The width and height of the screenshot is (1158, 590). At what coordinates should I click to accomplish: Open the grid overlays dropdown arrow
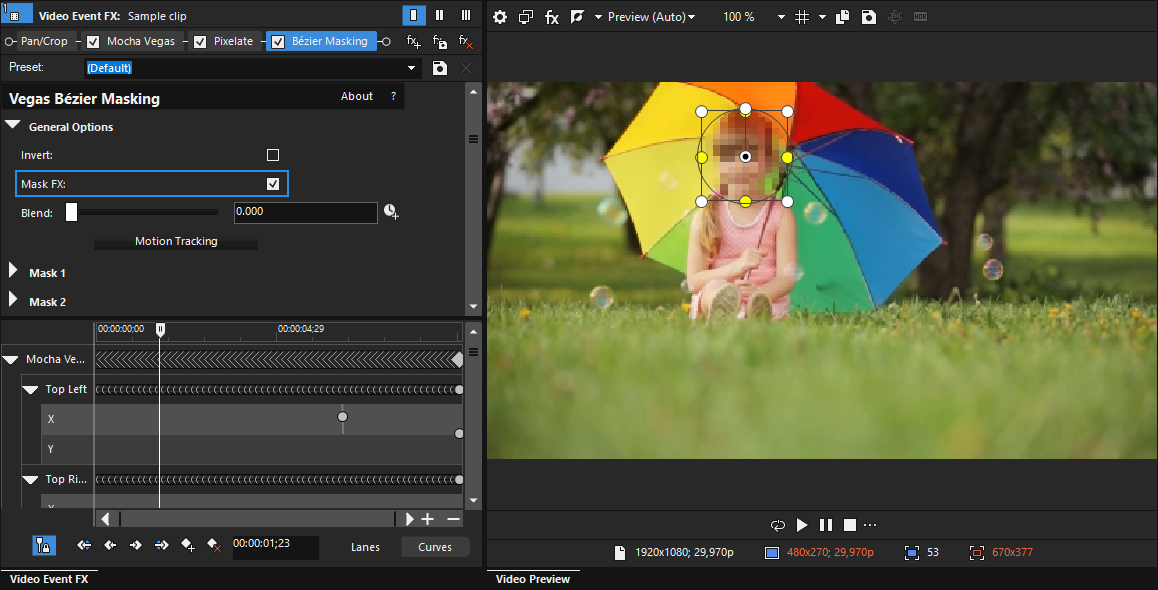(x=822, y=17)
